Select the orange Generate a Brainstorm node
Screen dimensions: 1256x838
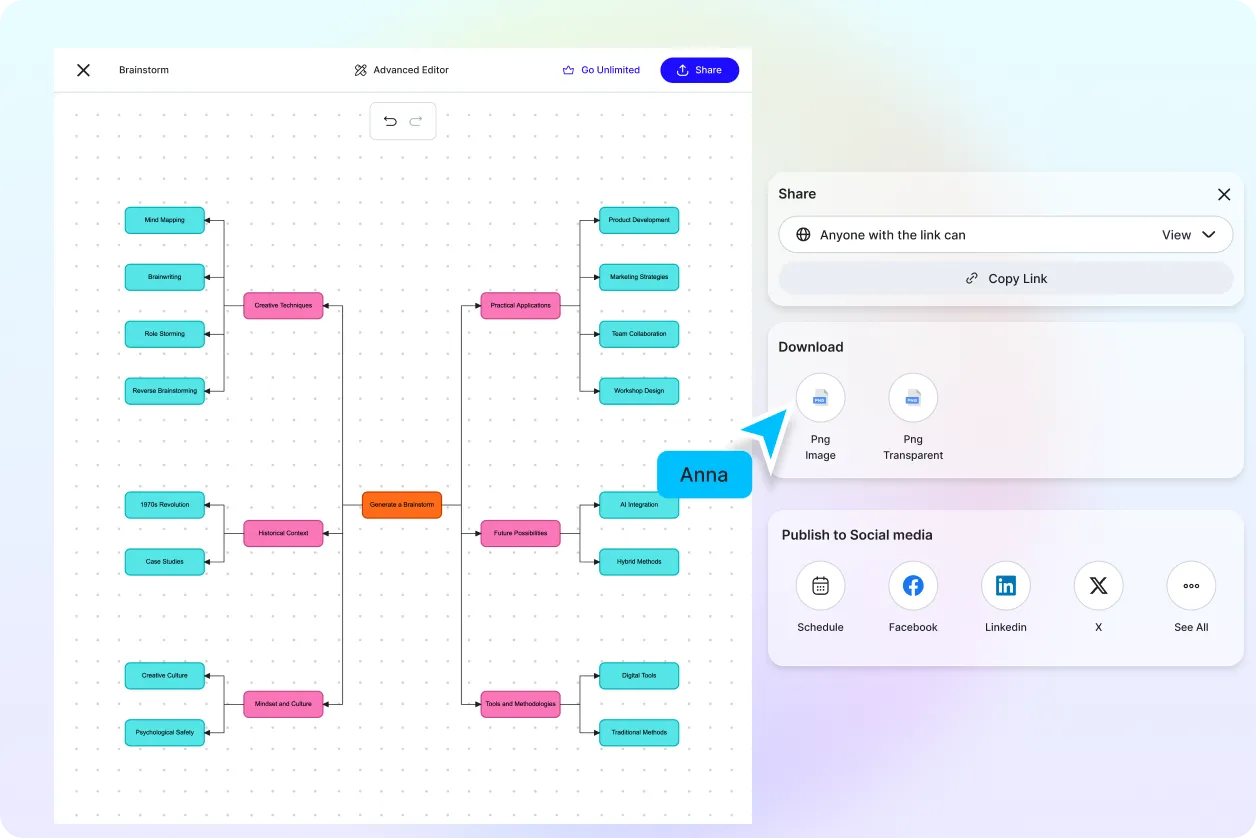[x=401, y=505]
